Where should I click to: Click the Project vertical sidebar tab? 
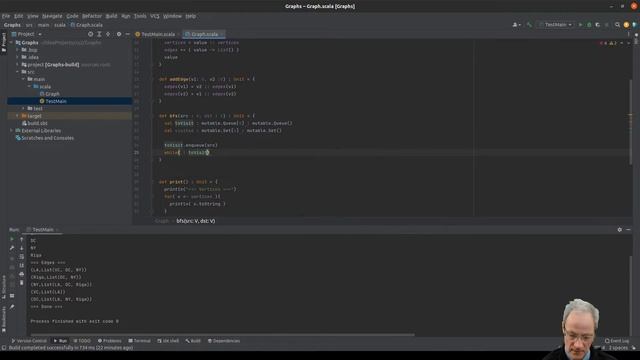tap(4, 42)
